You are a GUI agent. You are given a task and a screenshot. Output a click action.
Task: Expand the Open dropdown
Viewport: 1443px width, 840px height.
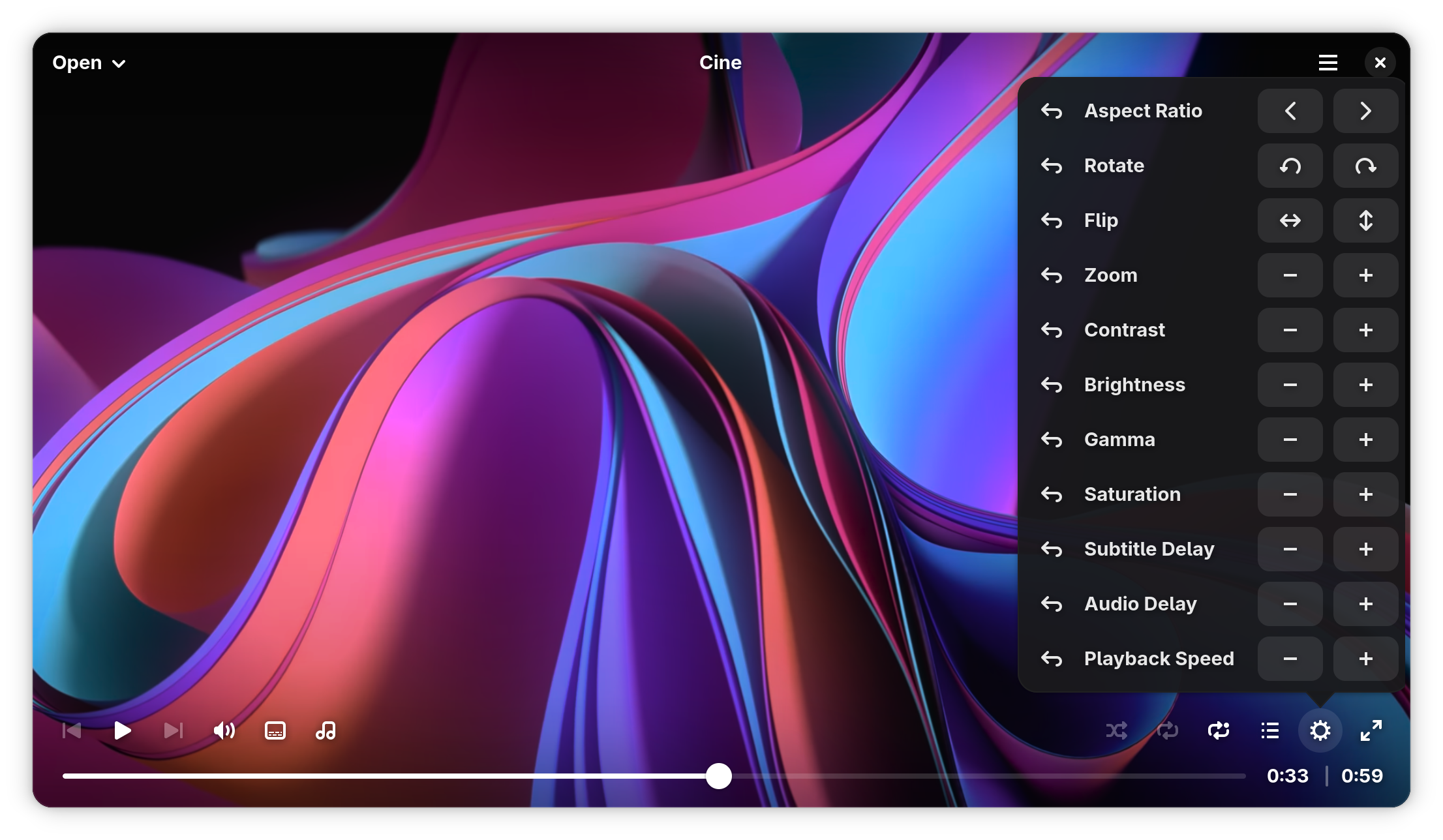89,63
